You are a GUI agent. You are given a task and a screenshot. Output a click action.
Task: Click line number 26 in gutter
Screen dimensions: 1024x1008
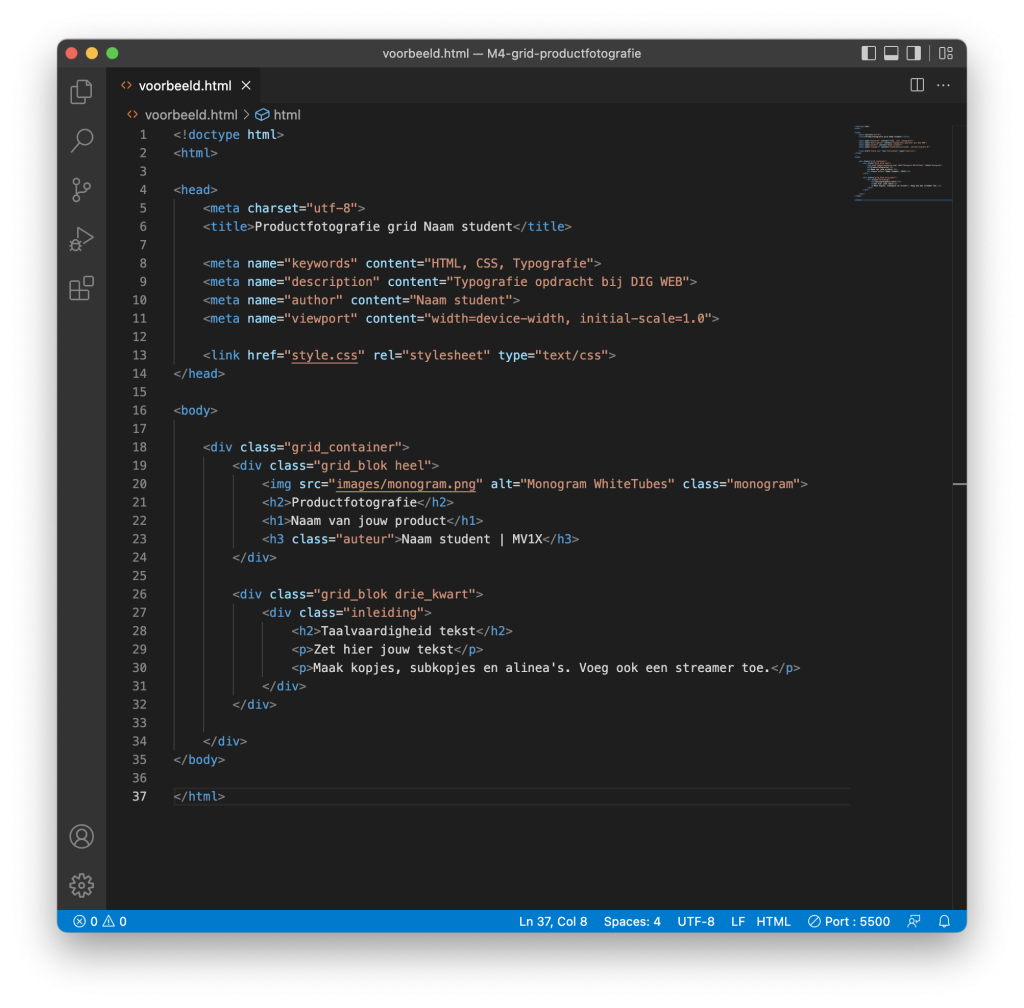coord(139,594)
